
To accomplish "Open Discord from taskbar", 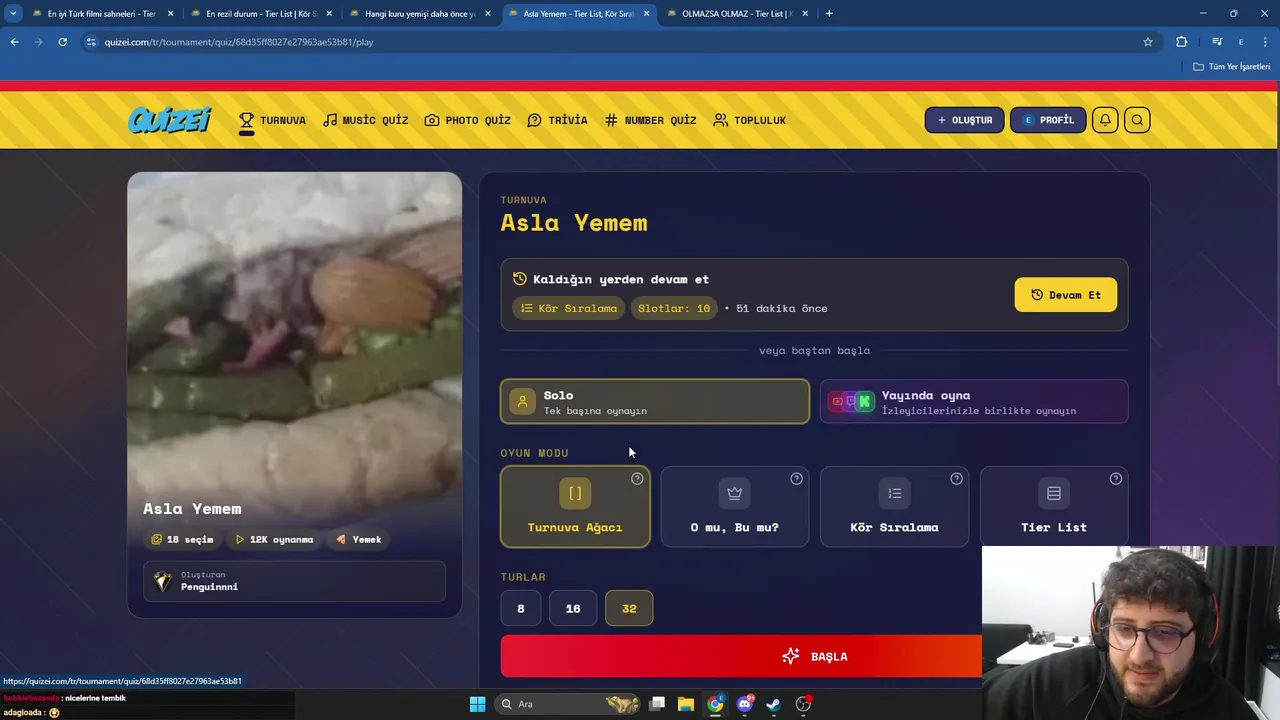I will [744, 704].
